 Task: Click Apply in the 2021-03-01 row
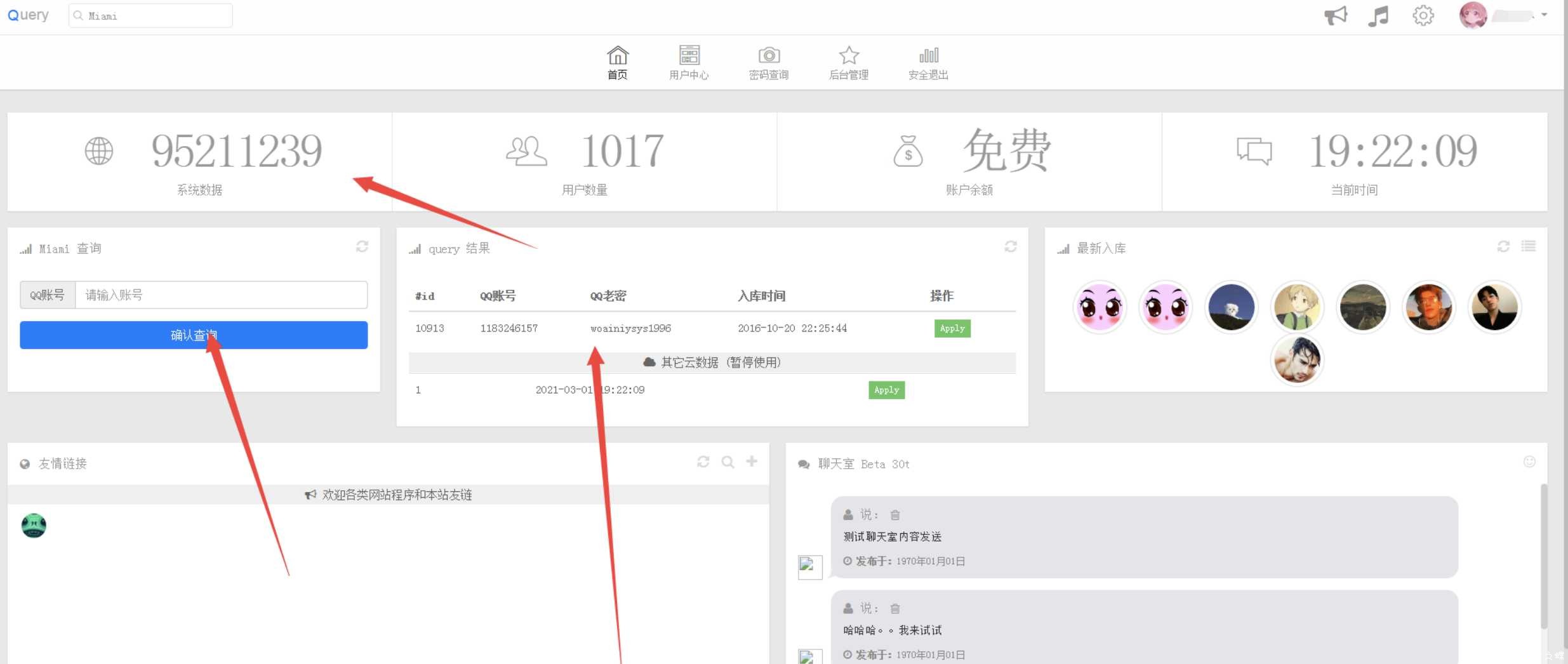(886, 390)
